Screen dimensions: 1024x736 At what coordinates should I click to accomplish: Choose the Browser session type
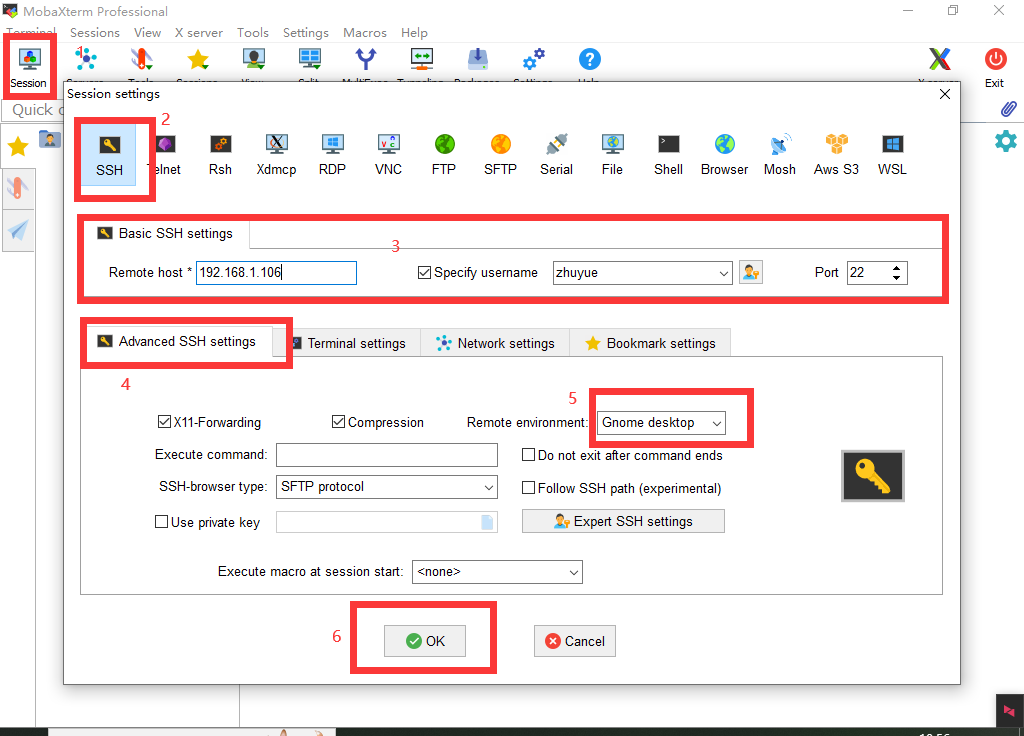coord(724,155)
